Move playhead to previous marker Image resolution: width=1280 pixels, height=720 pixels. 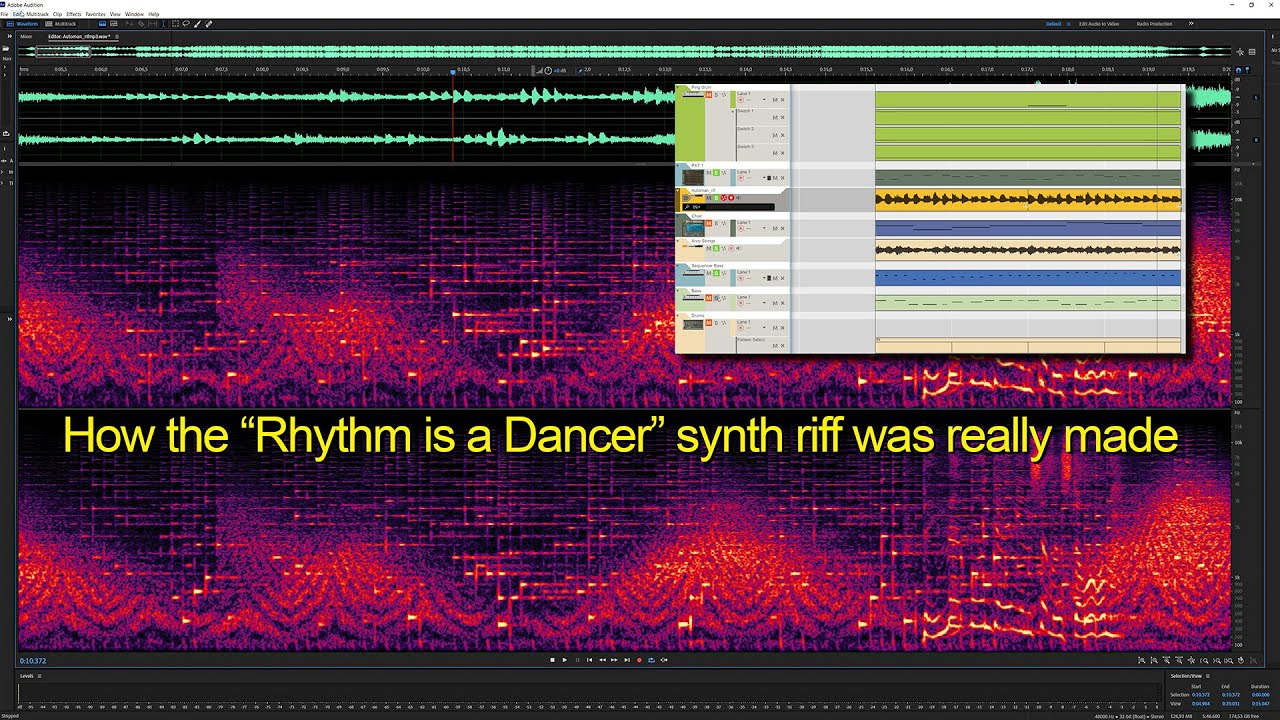tap(589, 660)
